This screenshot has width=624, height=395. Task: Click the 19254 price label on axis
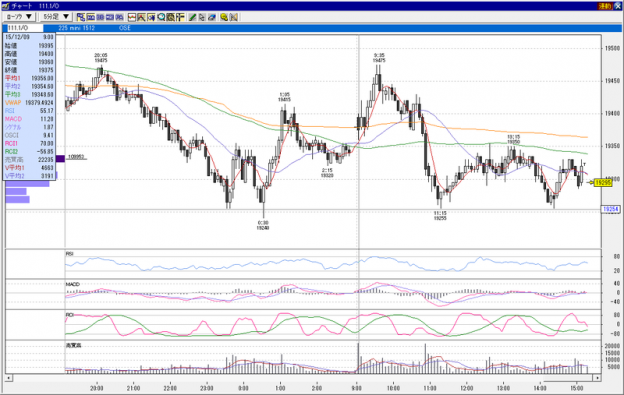click(x=610, y=209)
